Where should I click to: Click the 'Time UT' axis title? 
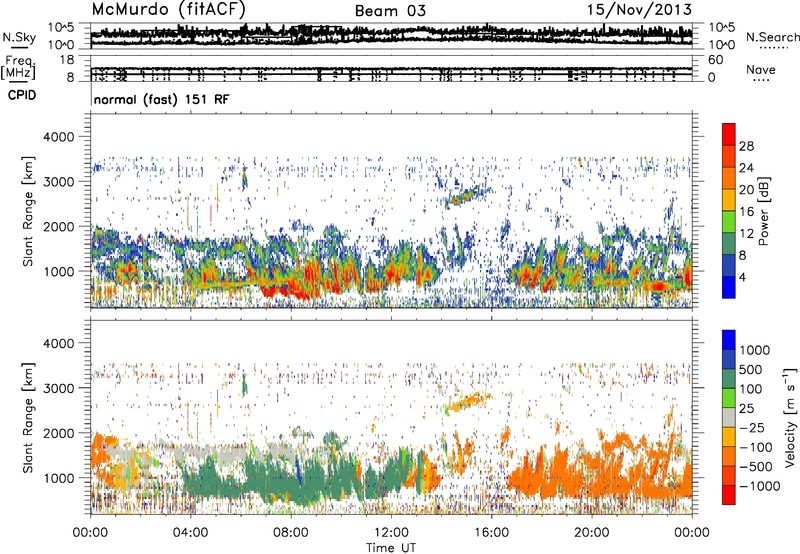tap(391, 548)
